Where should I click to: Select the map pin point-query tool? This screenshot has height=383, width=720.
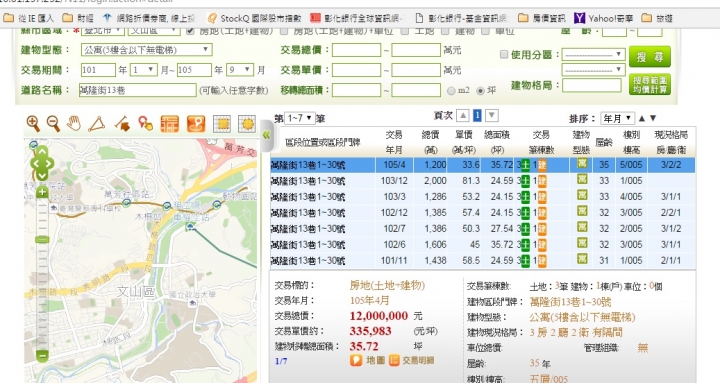(x=146, y=124)
